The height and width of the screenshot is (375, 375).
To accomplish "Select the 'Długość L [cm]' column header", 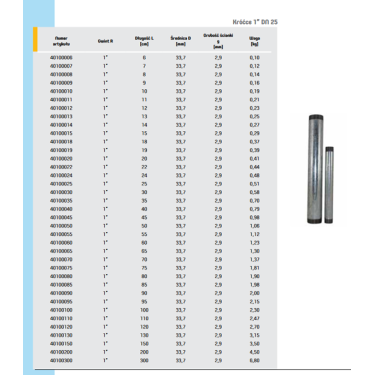I will [144, 41].
